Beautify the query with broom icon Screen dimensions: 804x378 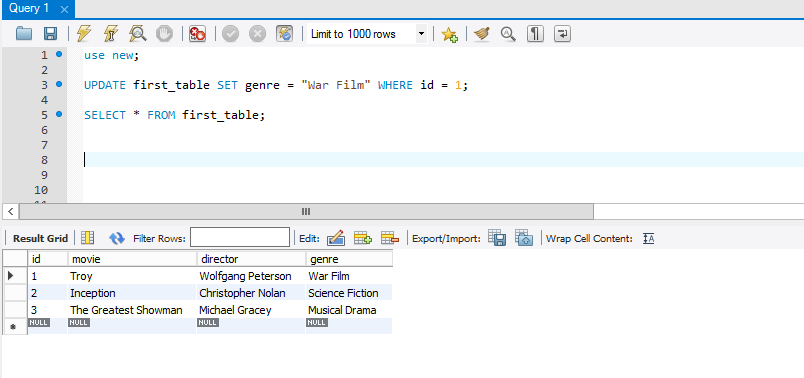481,34
